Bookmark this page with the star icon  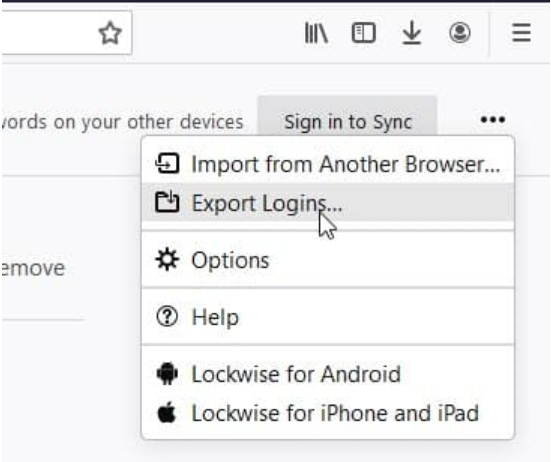pyautogui.click(x=110, y=33)
